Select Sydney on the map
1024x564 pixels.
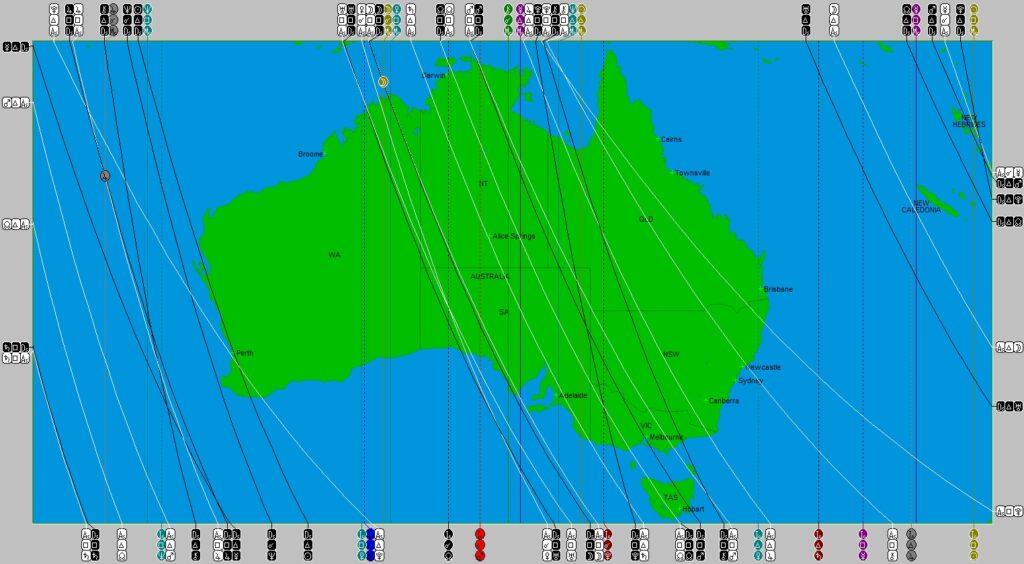coord(750,380)
